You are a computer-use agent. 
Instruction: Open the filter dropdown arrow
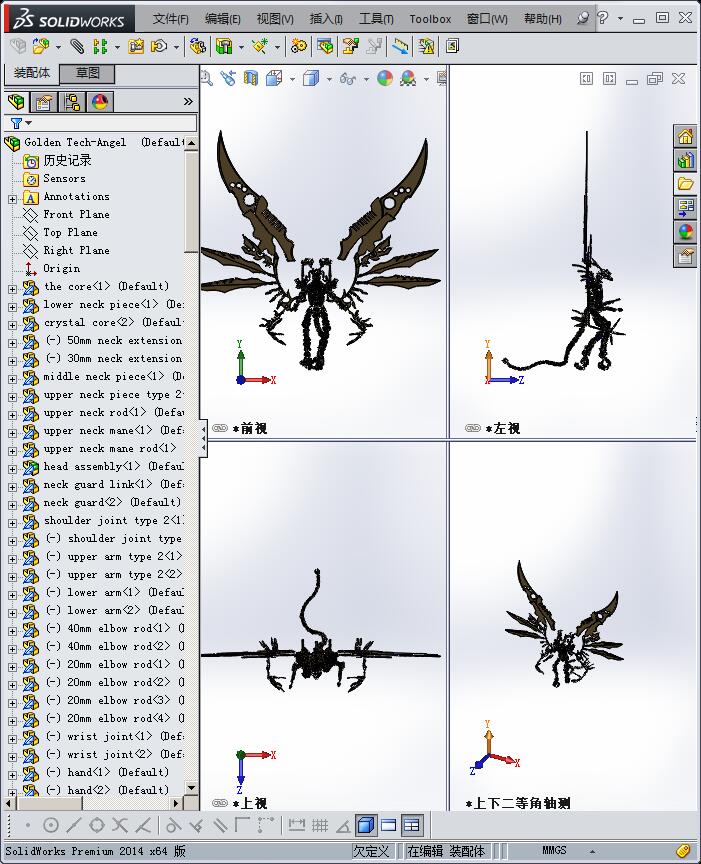click(x=28, y=123)
